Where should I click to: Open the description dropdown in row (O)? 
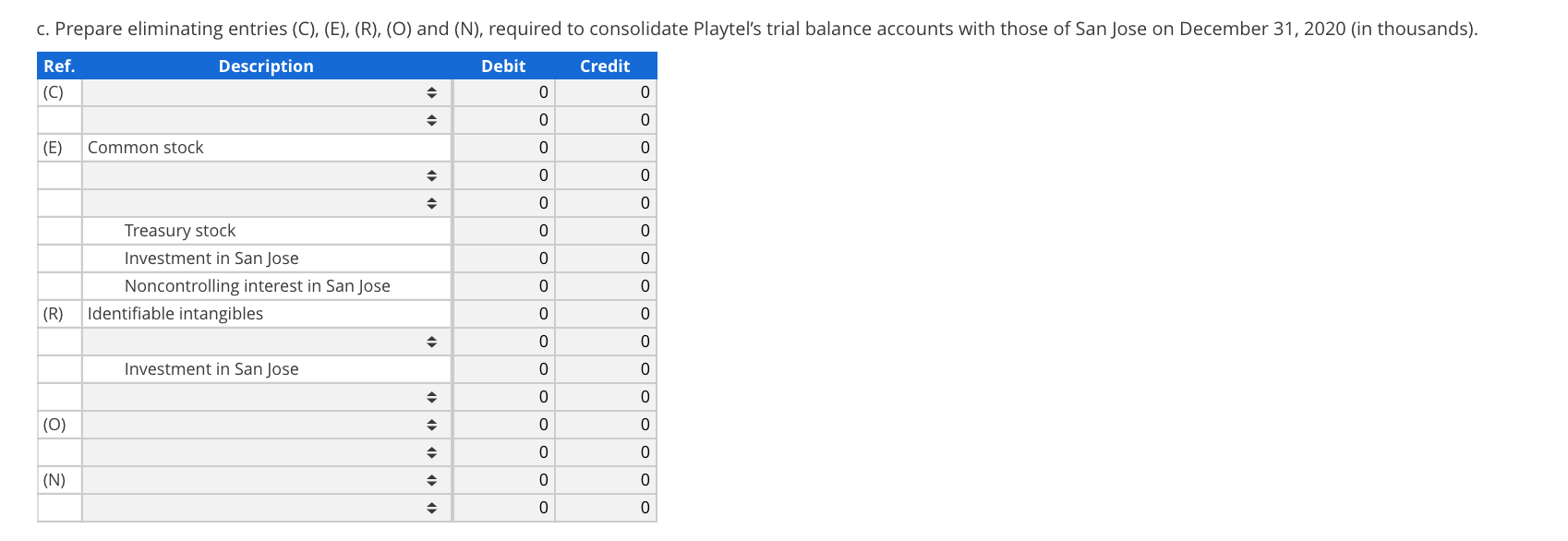(x=267, y=425)
